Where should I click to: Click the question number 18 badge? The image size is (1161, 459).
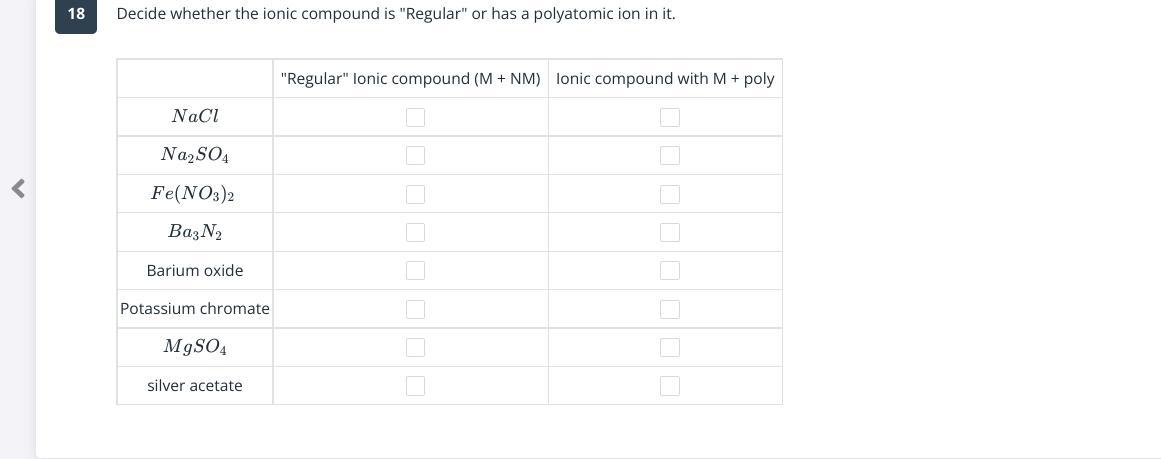76,14
